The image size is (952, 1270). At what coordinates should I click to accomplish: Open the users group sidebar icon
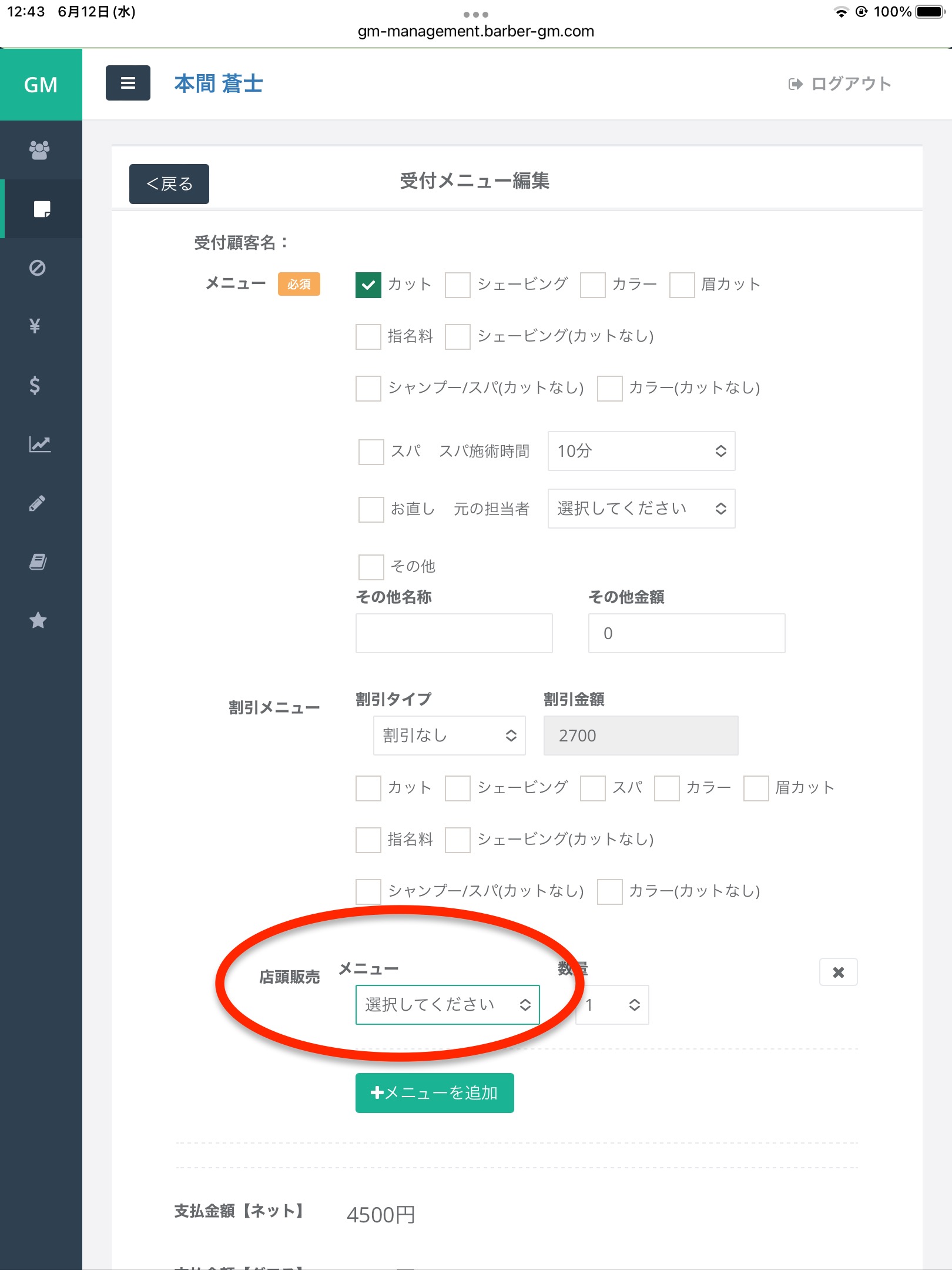39,150
